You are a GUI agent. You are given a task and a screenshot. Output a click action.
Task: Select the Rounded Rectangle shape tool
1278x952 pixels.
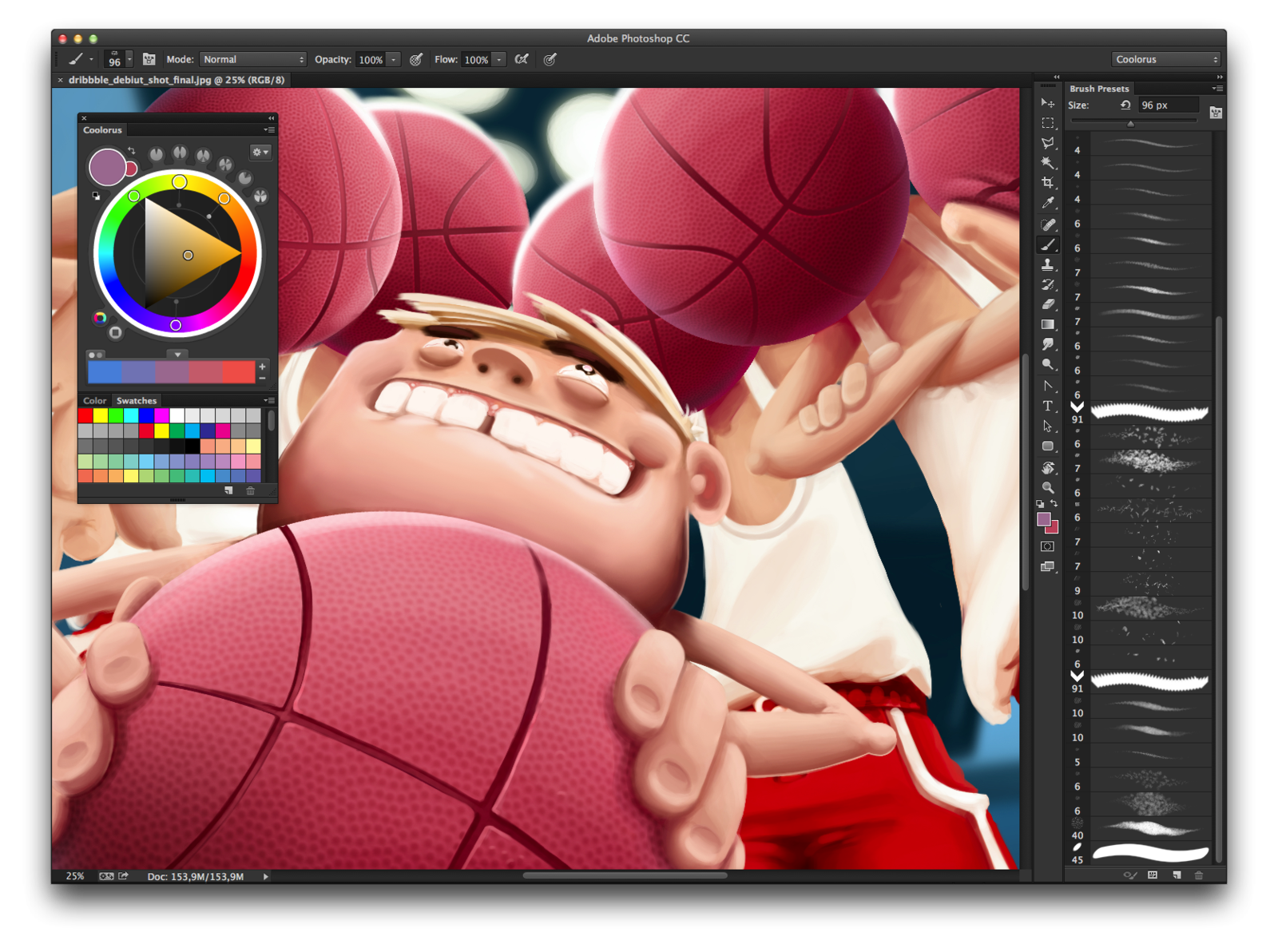pos(1047,446)
